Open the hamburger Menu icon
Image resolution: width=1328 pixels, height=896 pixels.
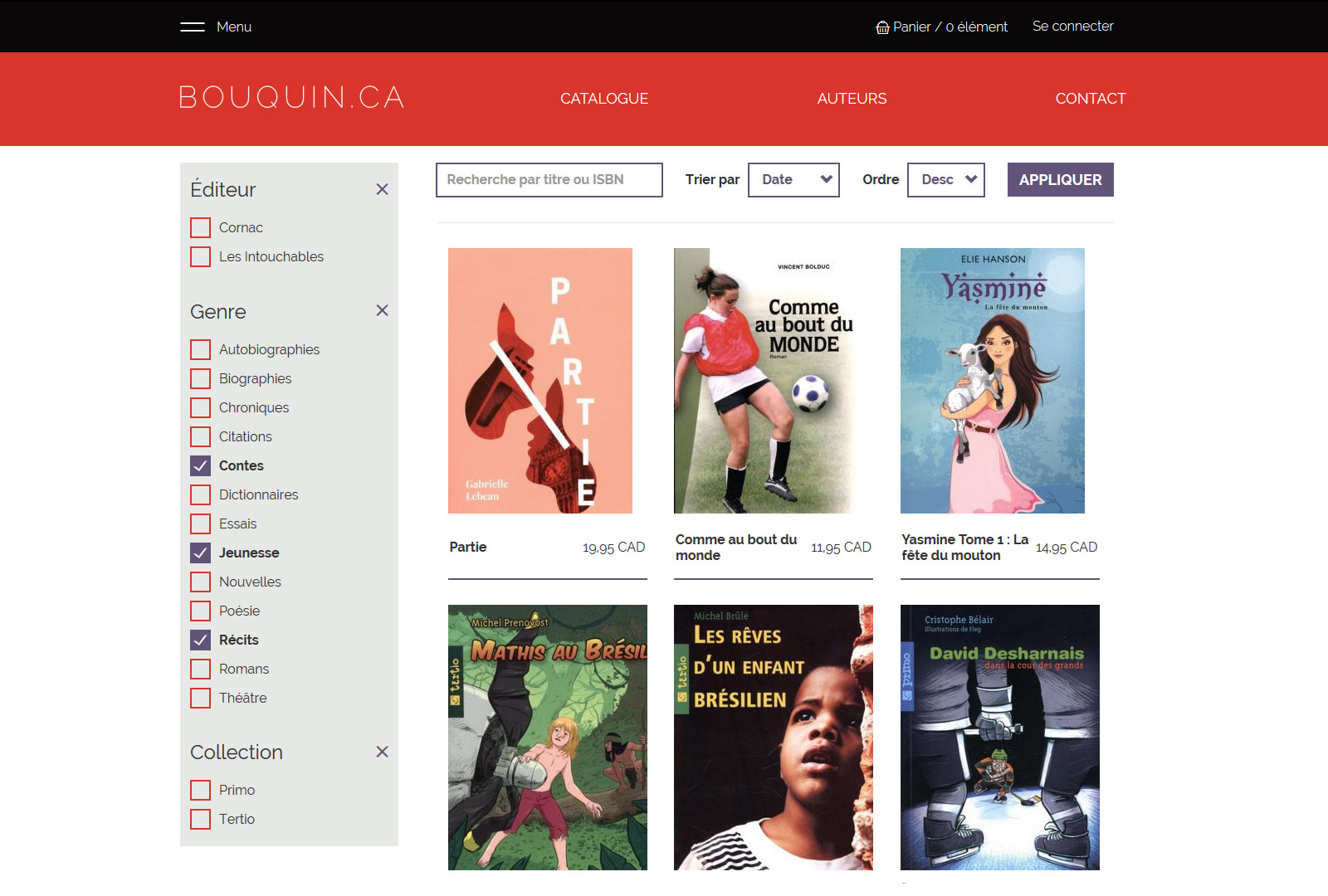(x=193, y=27)
